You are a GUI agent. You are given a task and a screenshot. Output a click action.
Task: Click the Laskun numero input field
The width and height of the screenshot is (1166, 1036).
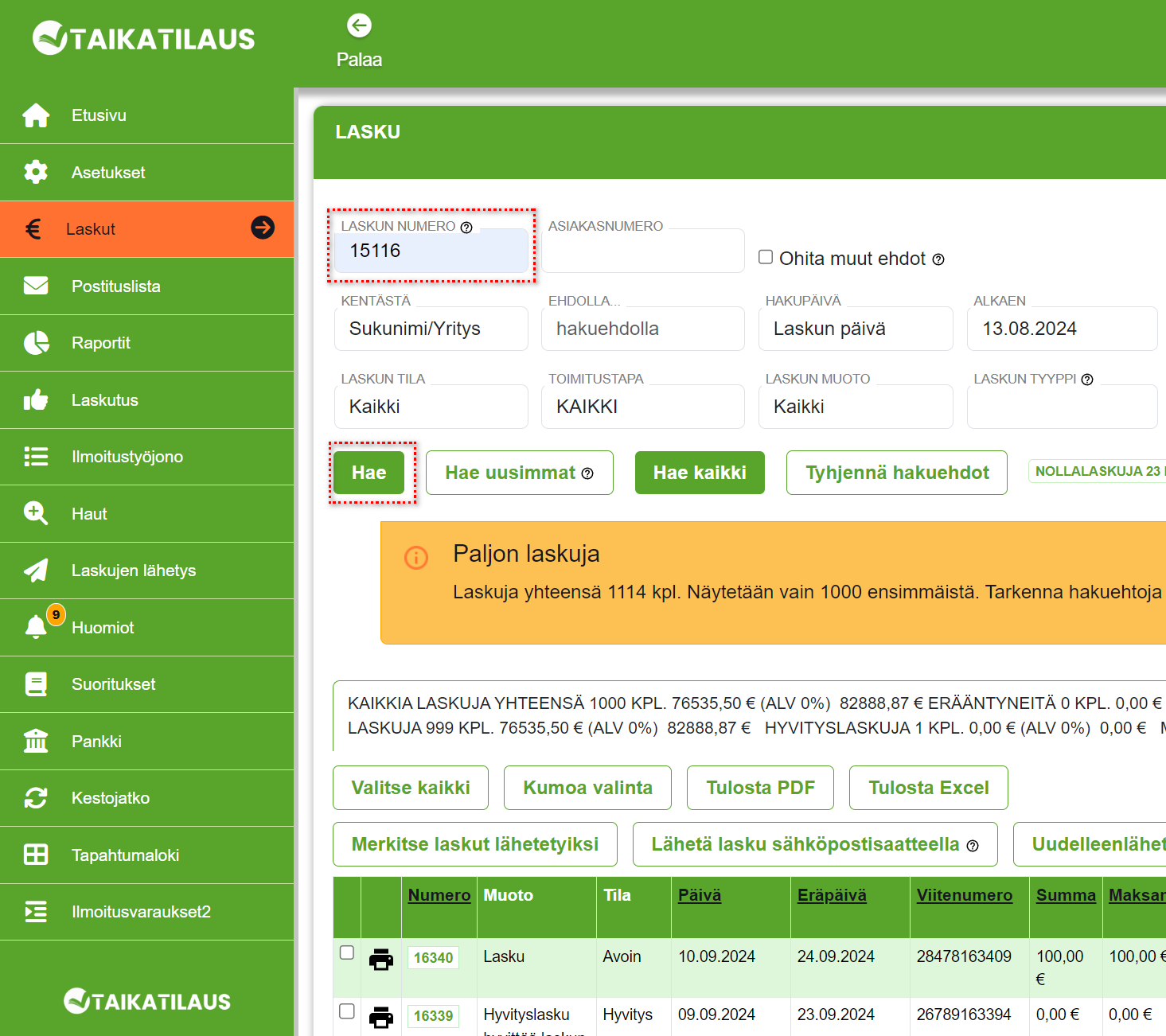(431, 251)
